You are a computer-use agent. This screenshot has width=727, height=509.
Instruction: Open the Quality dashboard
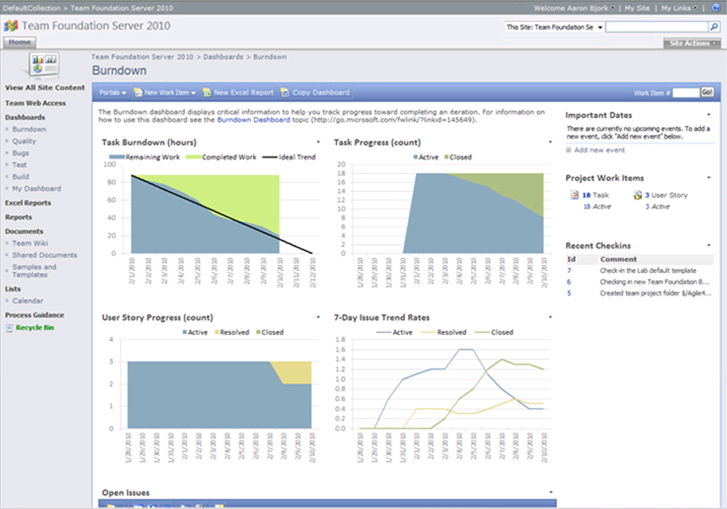(24, 141)
